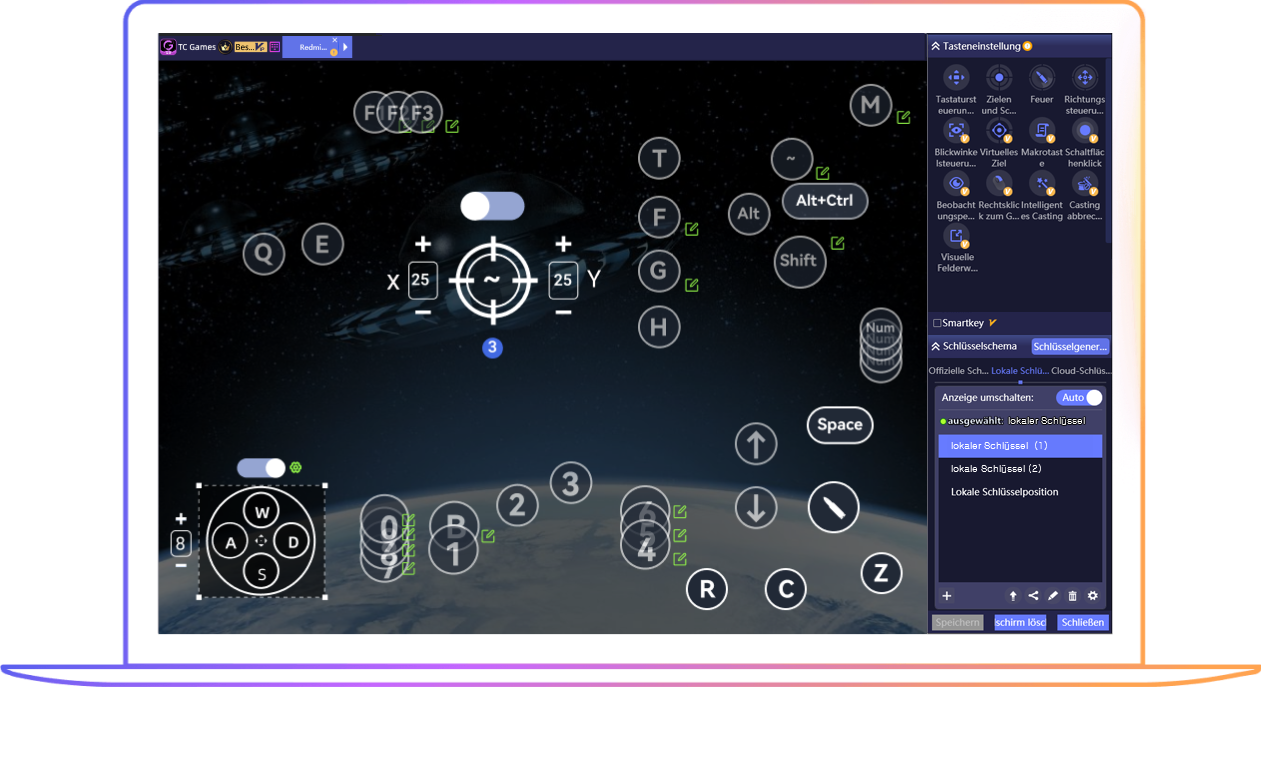Click the Speichern button
The image size is (1261, 769).
pos(957,622)
